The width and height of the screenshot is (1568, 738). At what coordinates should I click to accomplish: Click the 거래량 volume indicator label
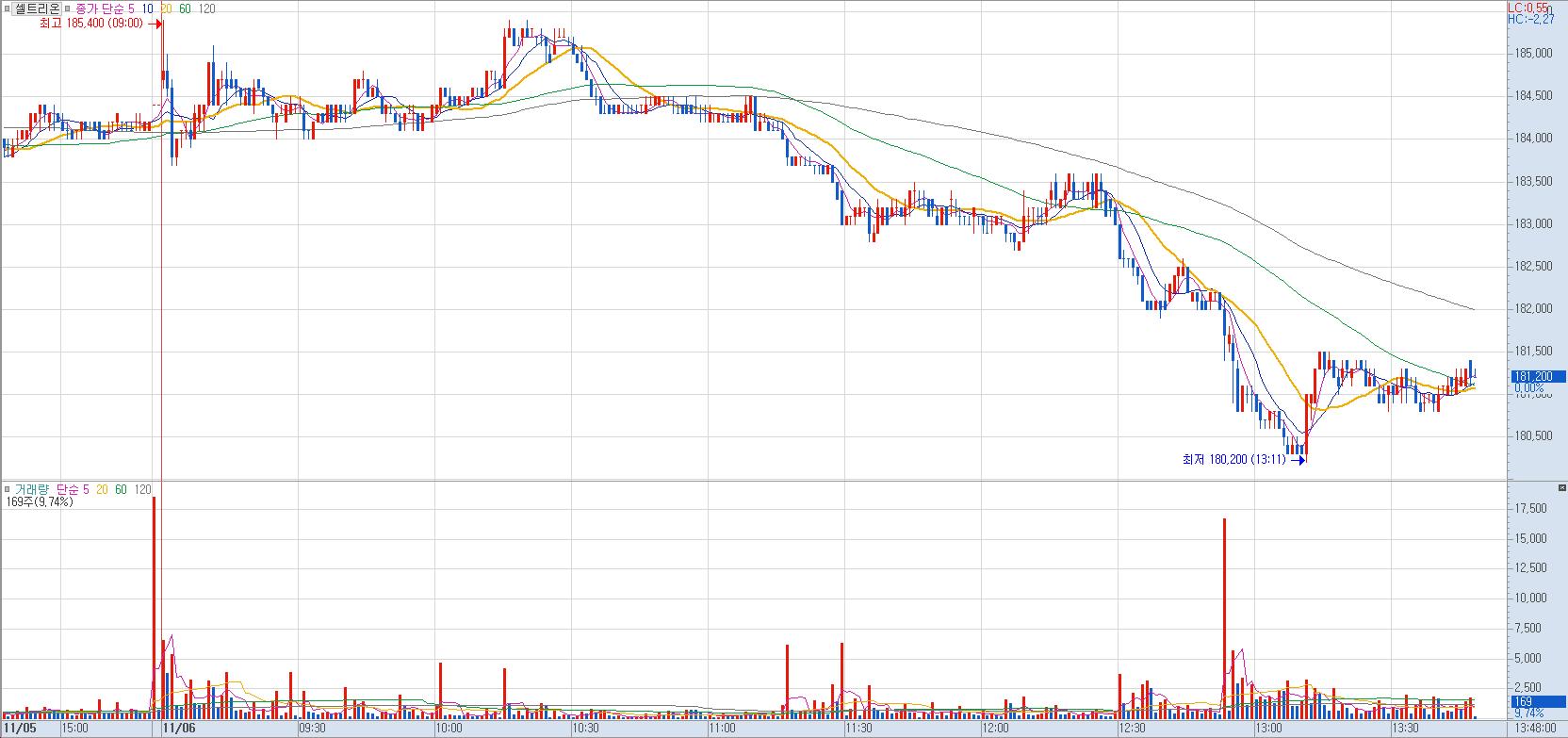point(32,489)
